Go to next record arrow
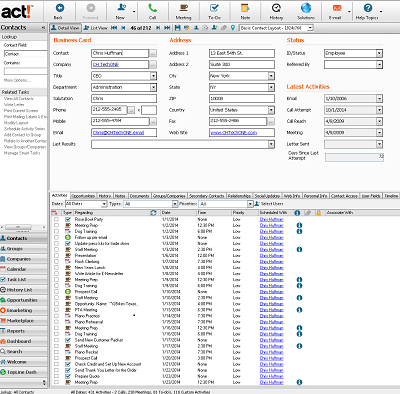Image resolution: width=400 pixels, height=394 pixels. (158, 28)
